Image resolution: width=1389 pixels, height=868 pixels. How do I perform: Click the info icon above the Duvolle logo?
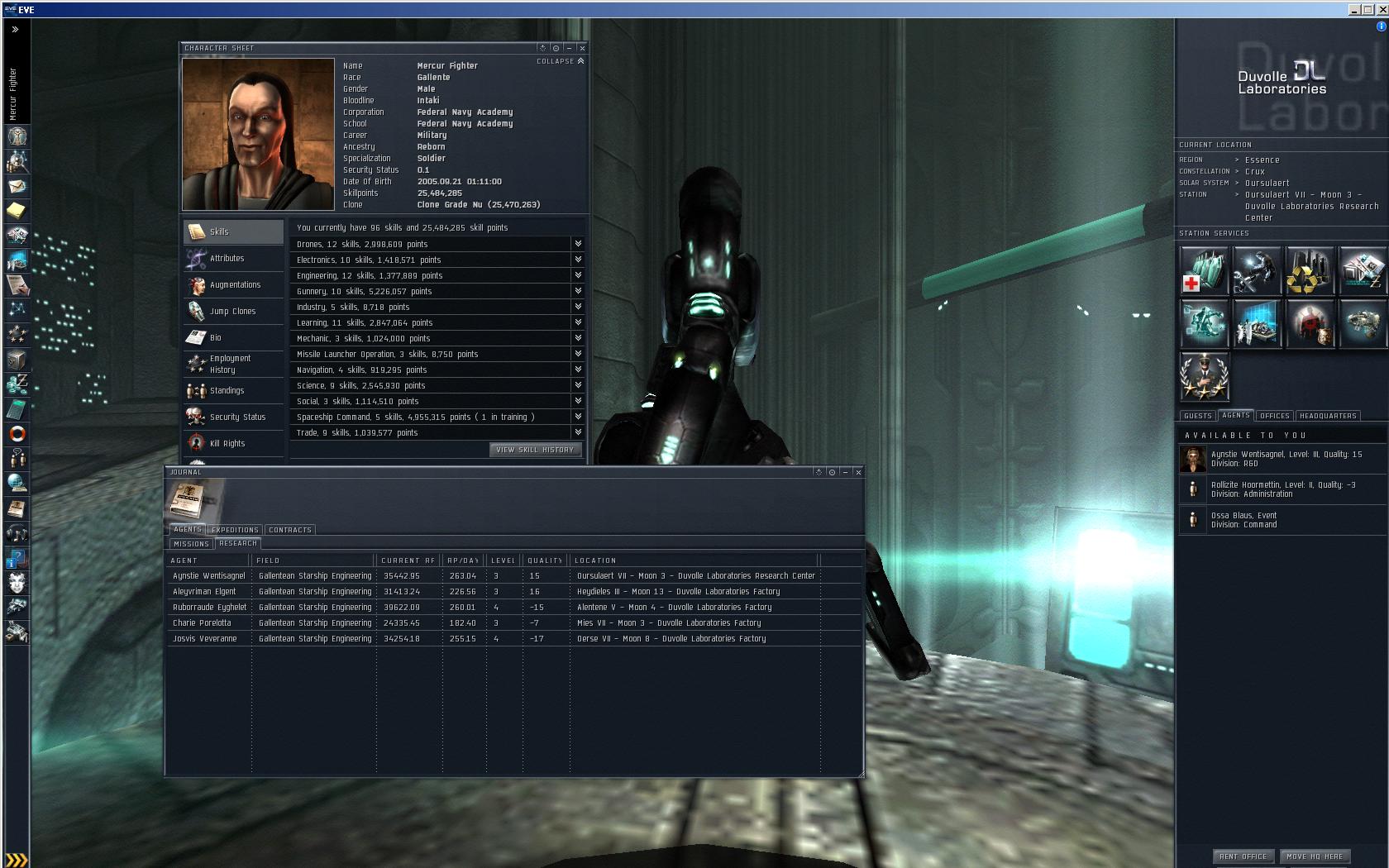click(1382, 26)
